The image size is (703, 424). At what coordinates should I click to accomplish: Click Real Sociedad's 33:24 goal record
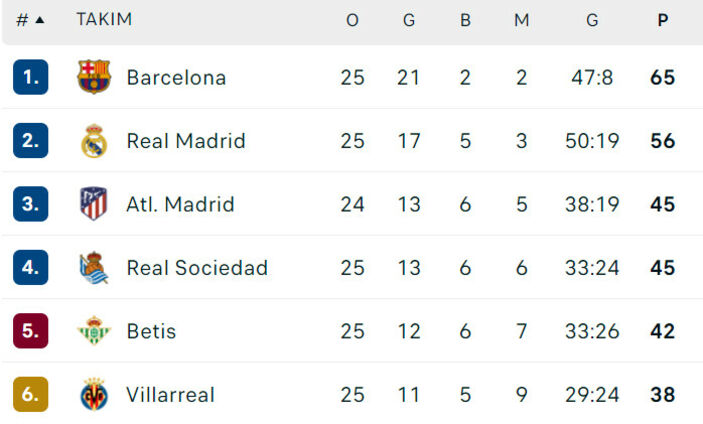pos(592,268)
